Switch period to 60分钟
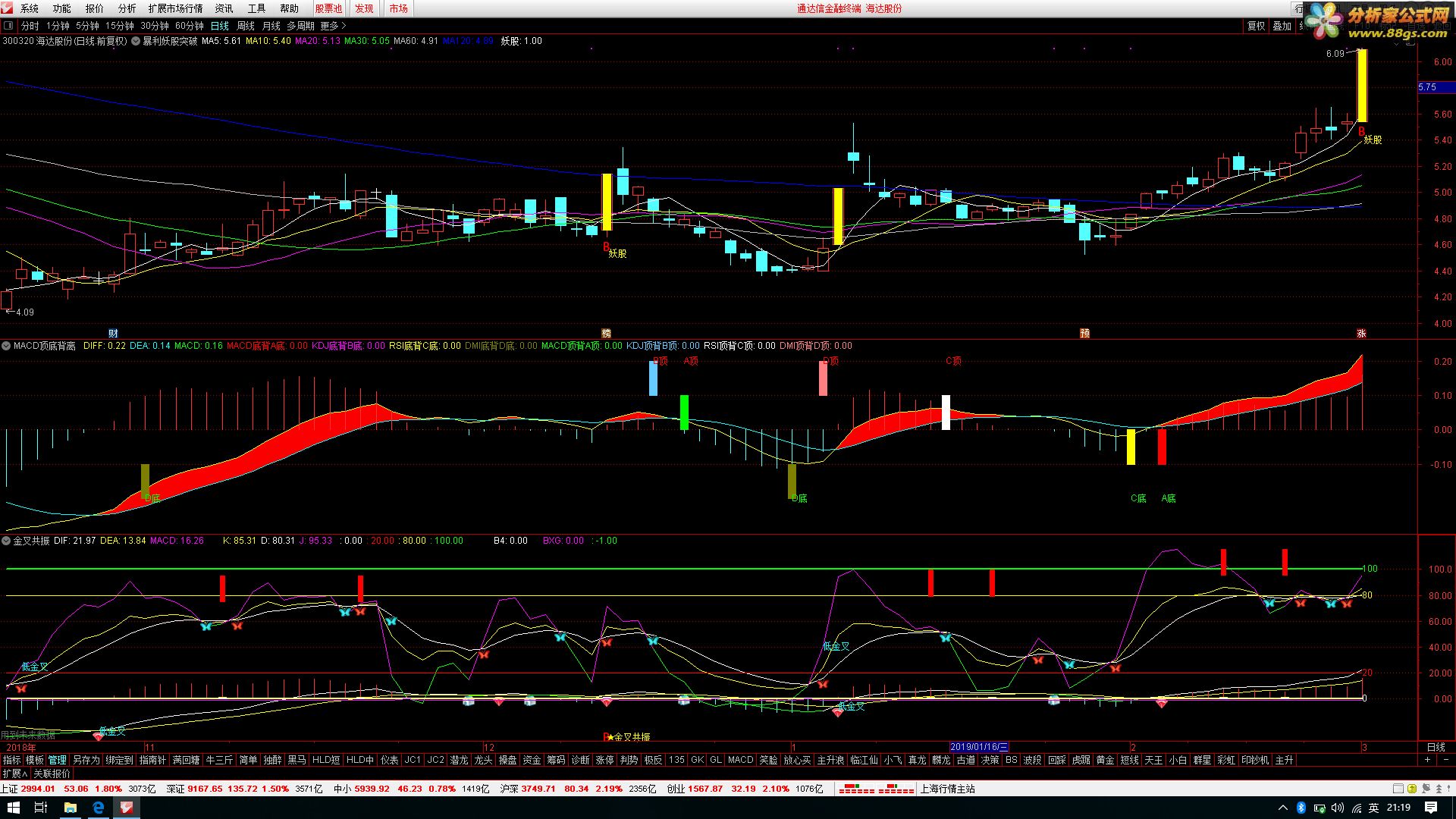The height and width of the screenshot is (819, 1456). (190, 26)
